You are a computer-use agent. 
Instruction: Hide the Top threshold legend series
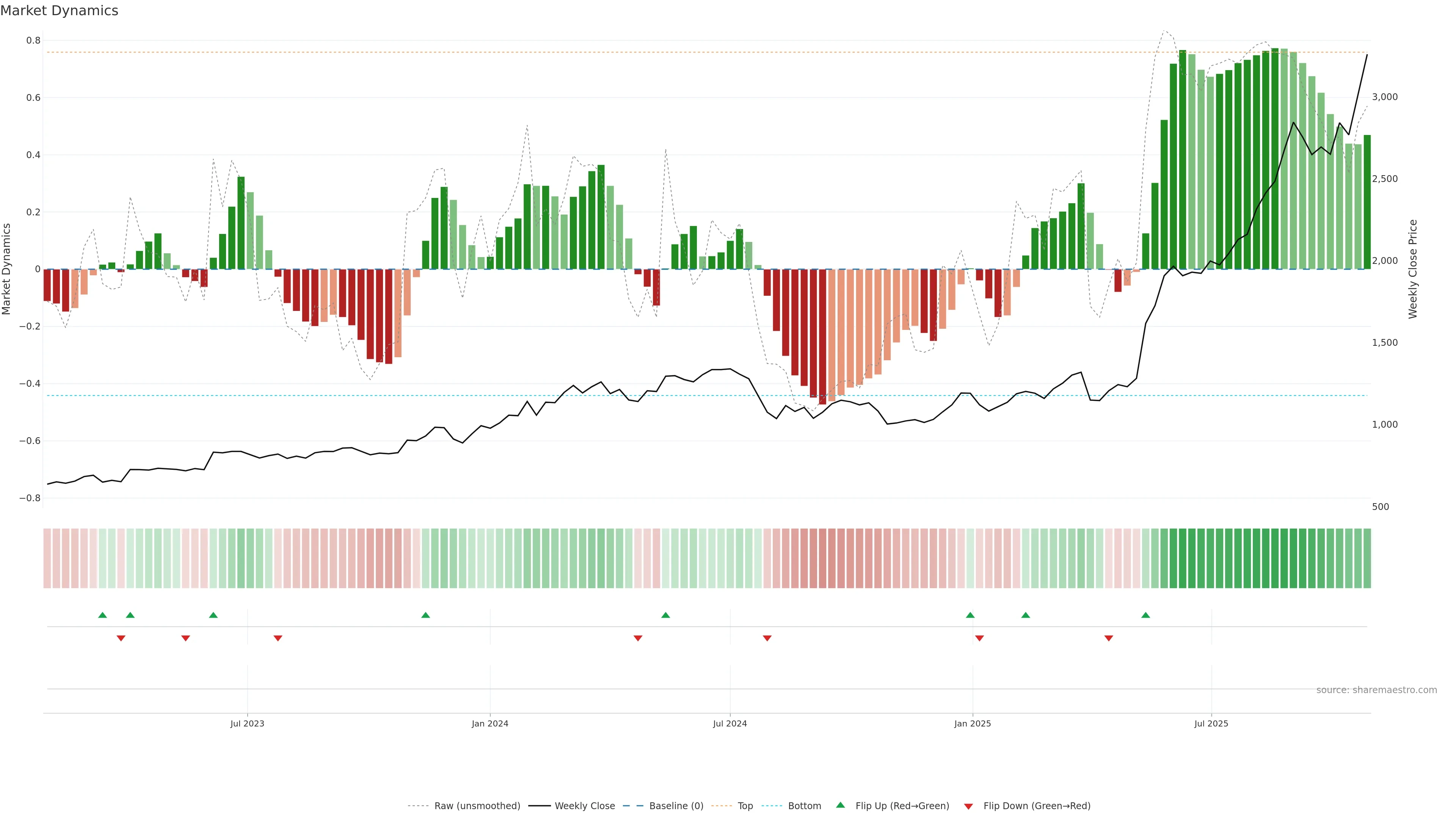click(745, 805)
